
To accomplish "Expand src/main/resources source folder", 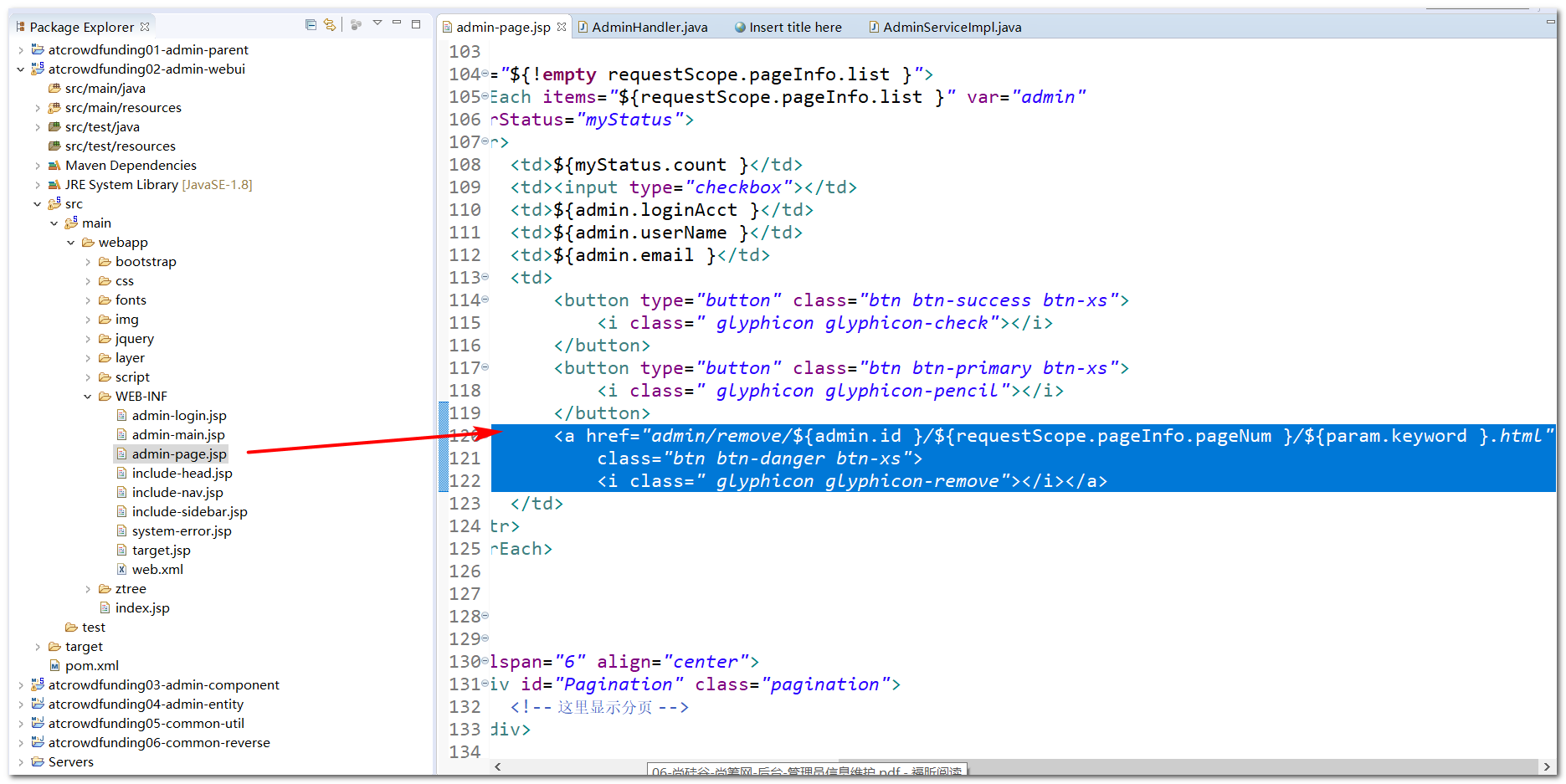I will point(38,108).
